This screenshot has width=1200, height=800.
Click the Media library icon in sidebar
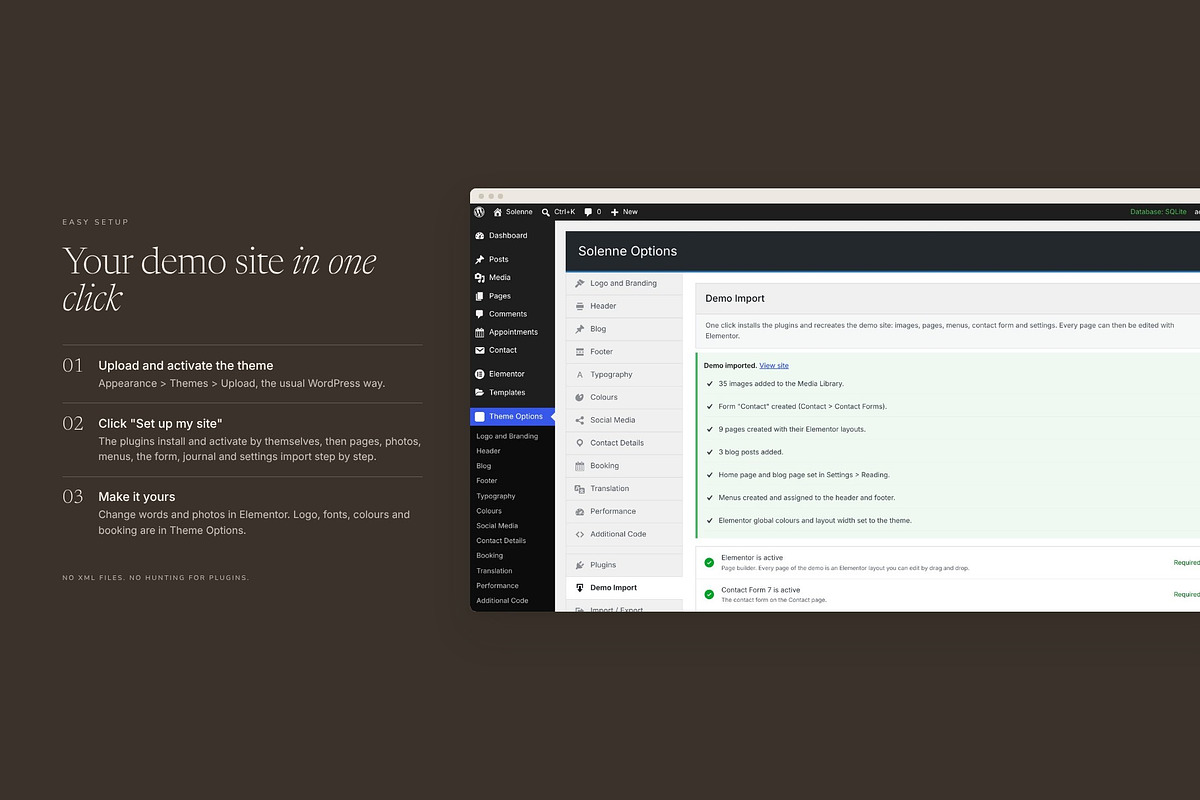pyautogui.click(x=480, y=278)
